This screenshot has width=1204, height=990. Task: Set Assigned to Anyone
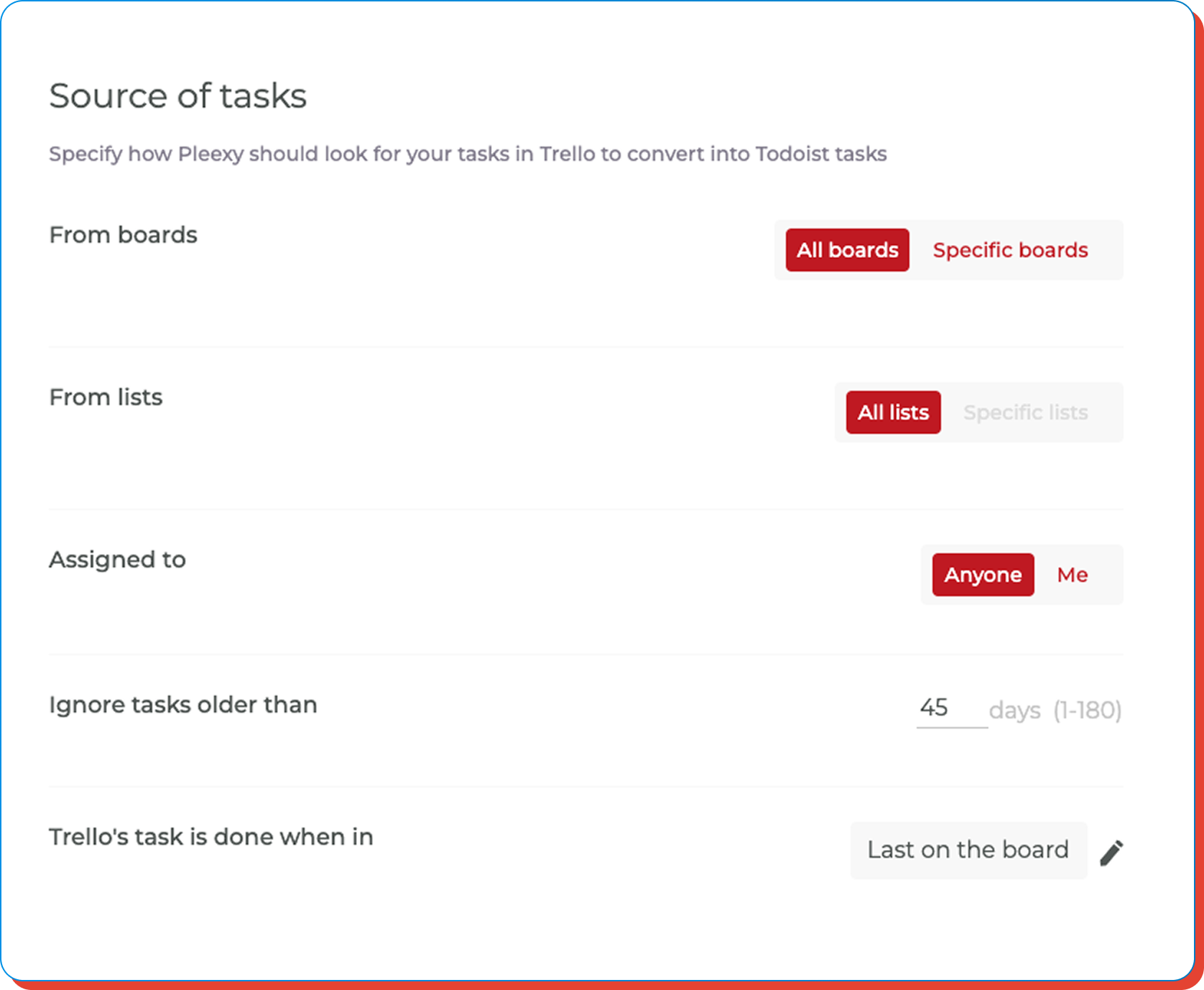coord(983,575)
